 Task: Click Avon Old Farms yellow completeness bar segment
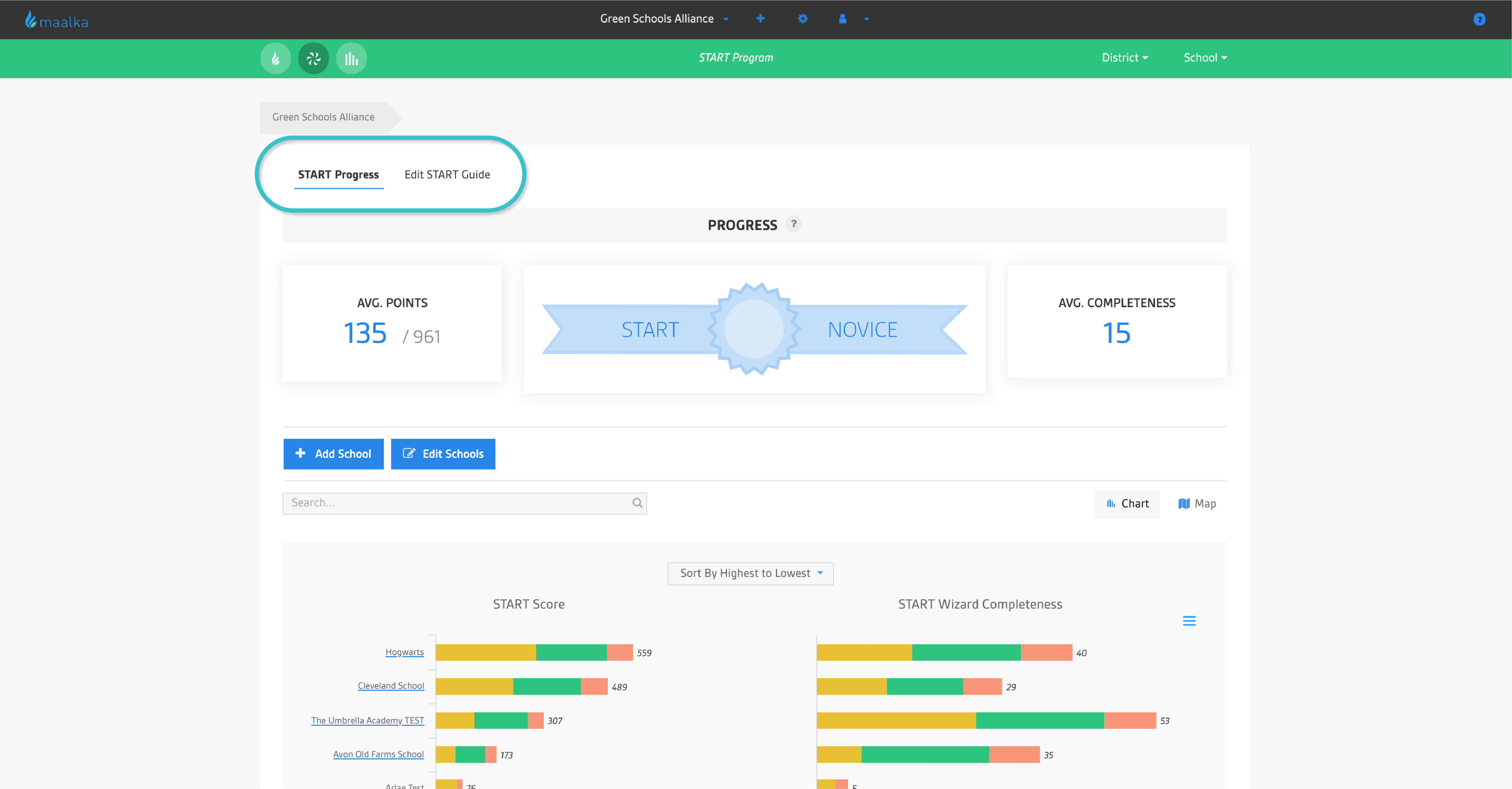point(839,754)
